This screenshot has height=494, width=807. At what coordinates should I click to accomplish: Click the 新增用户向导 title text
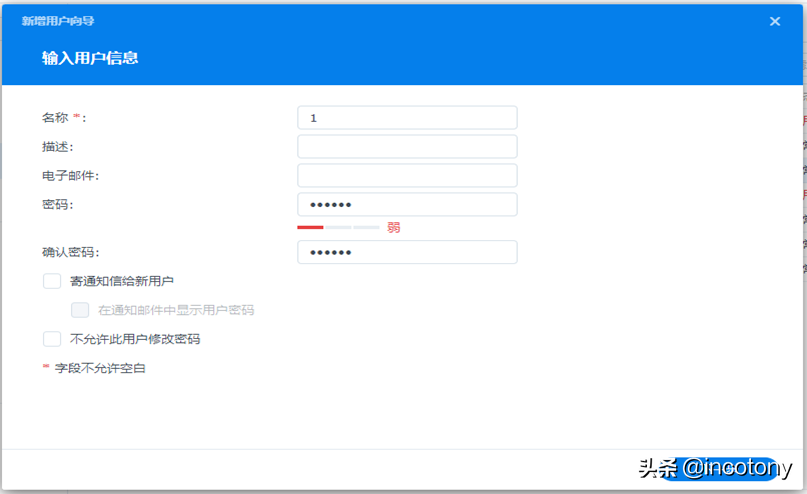58,21
